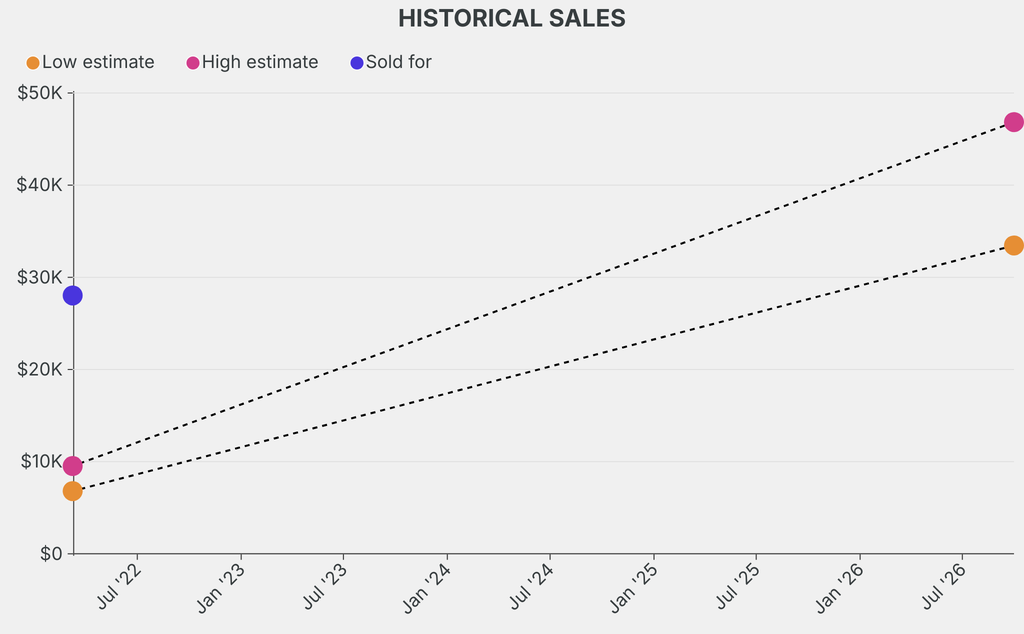The width and height of the screenshot is (1024, 634).
Task: Toggle the Low estimate legend item
Action: tap(90, 63)
